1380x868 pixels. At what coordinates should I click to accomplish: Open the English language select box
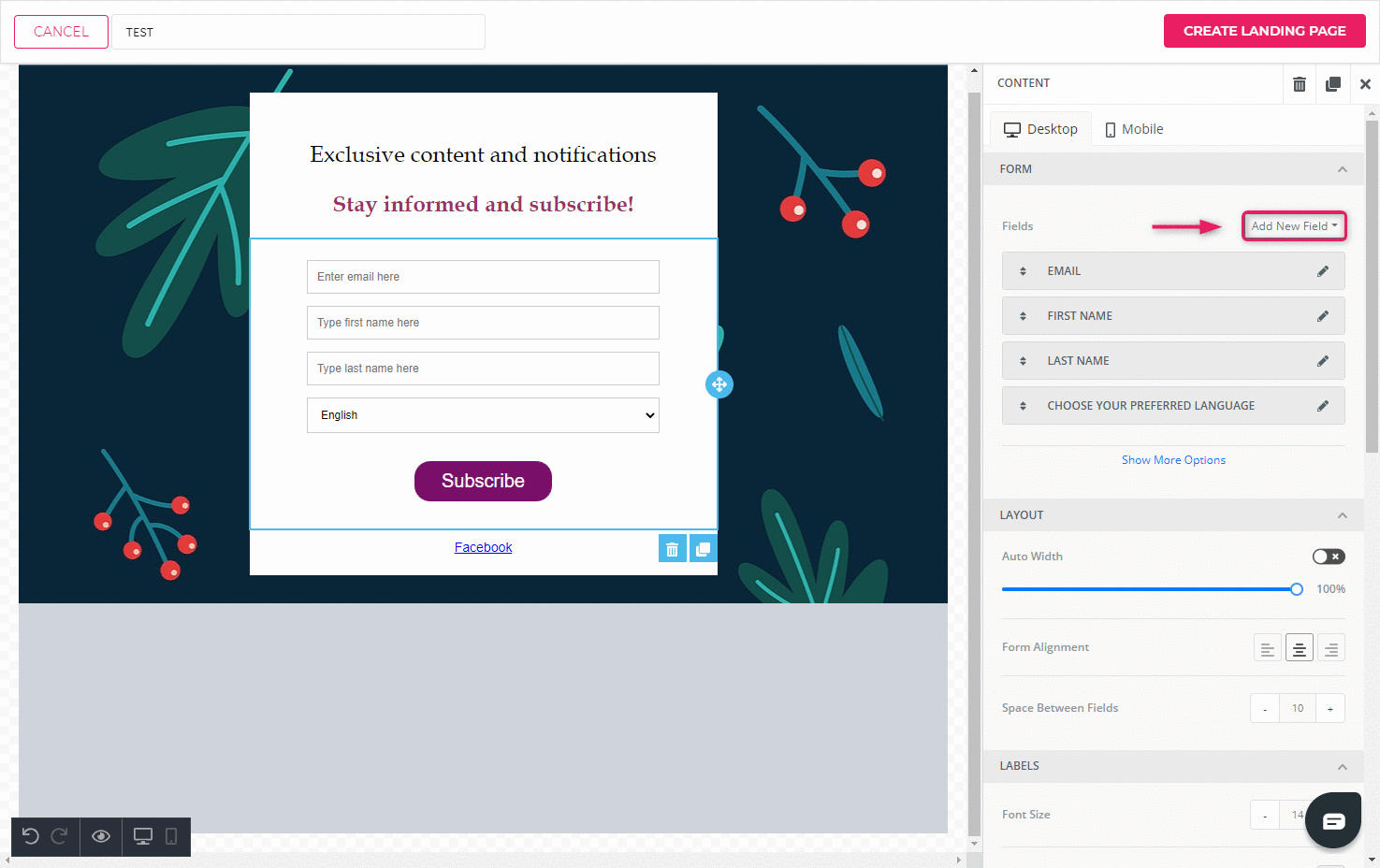[483, 415]
